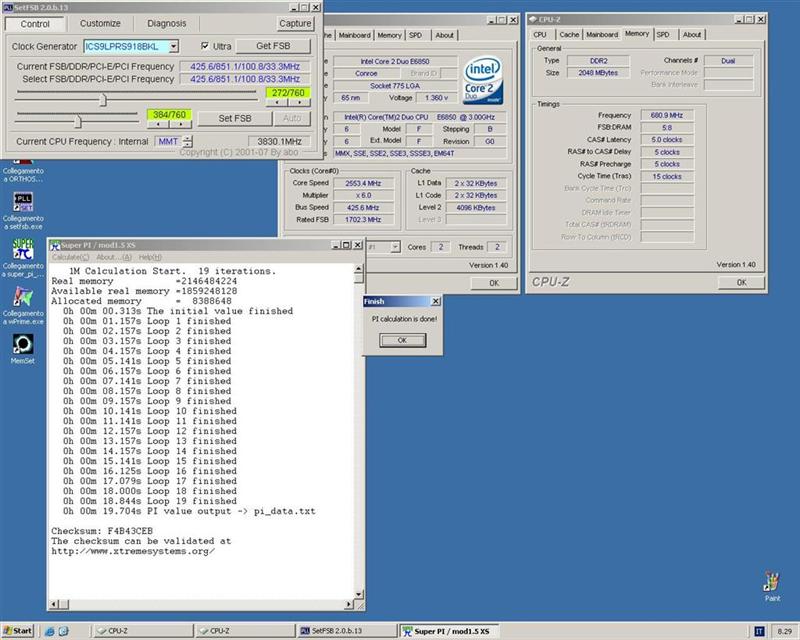
Task: Click Super PI horizontal scrollbar right arrow
Action: 349,604
